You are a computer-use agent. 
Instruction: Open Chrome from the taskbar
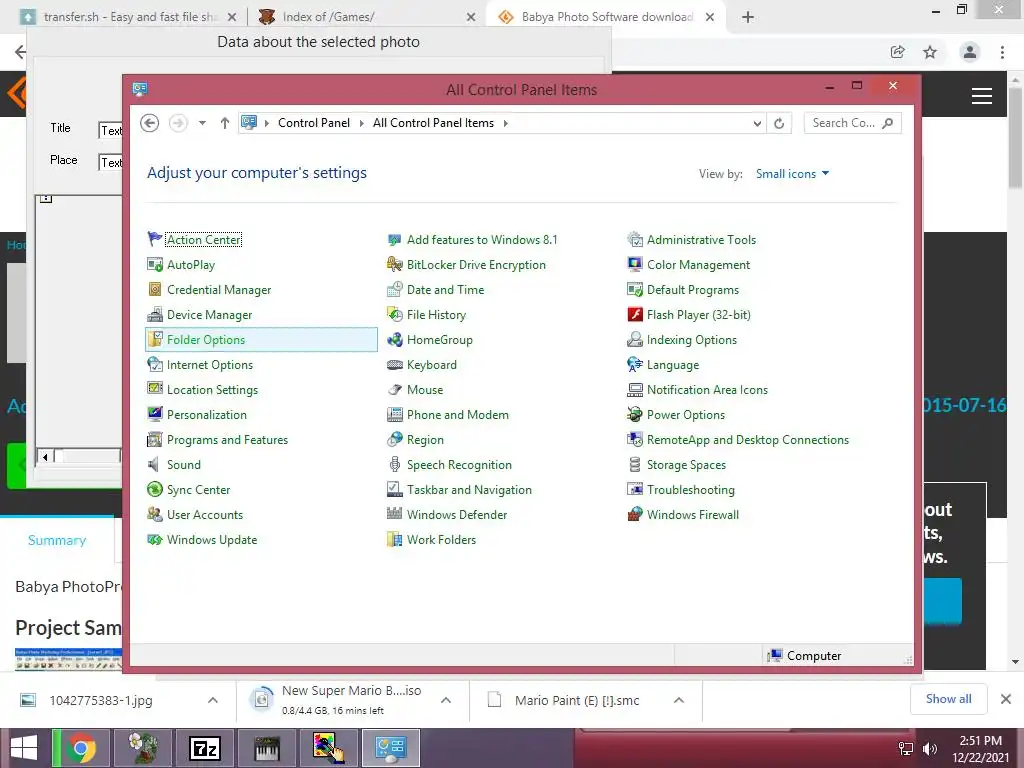(x=80, y=748)
